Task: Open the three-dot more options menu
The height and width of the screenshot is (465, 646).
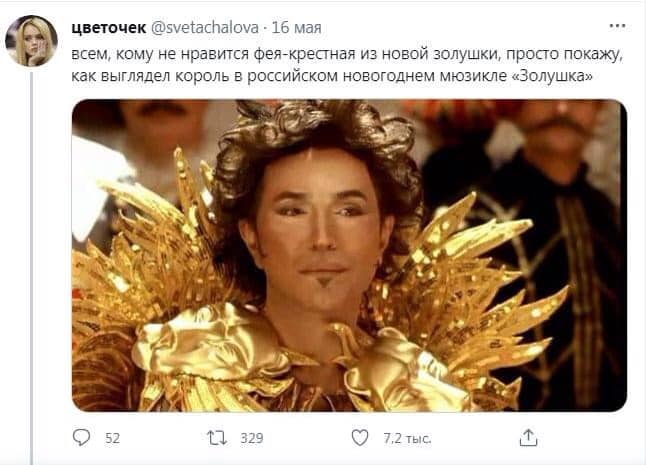Action: coord(617,26)
